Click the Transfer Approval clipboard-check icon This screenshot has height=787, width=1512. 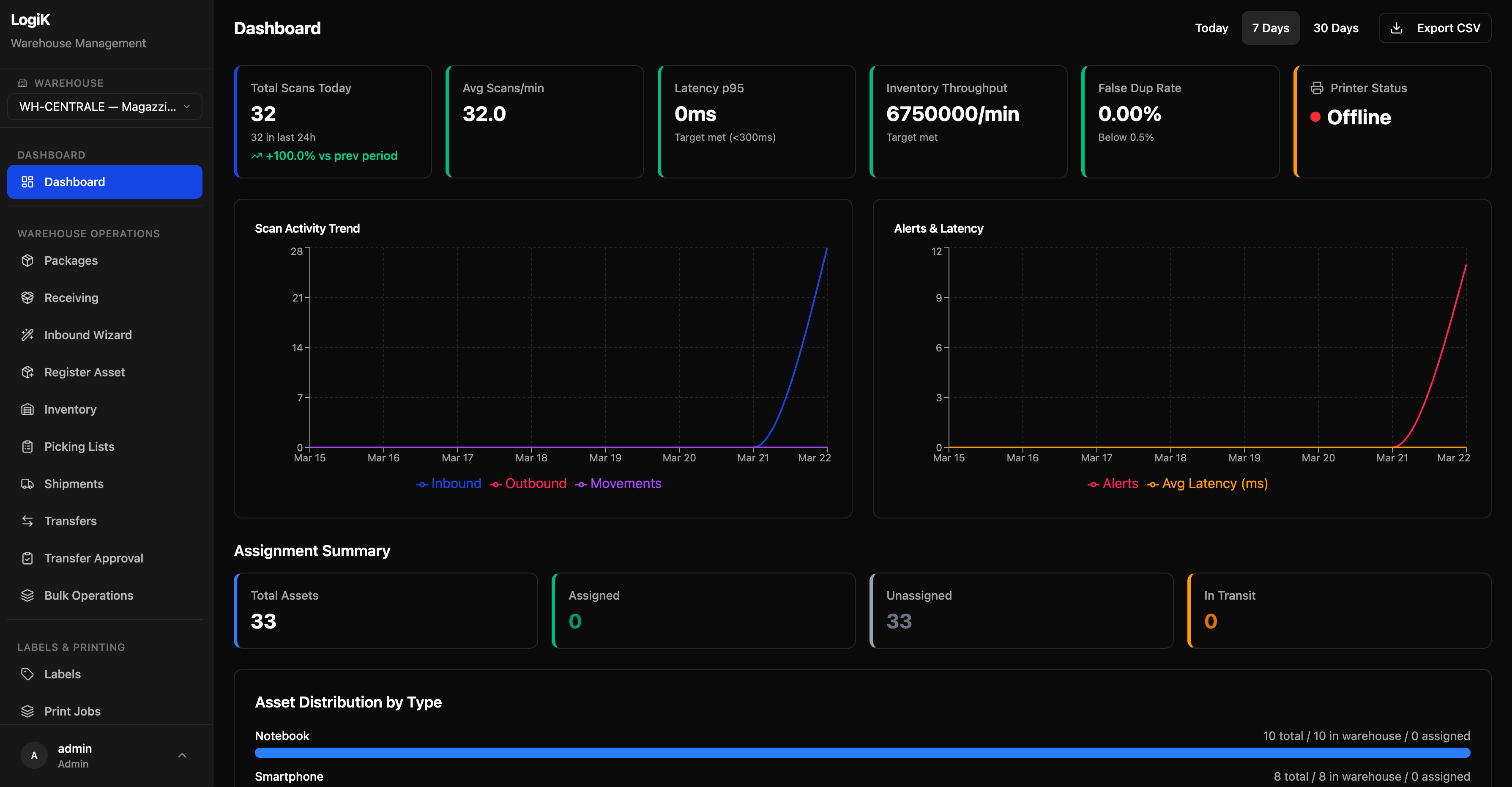(x=27, y=558)
